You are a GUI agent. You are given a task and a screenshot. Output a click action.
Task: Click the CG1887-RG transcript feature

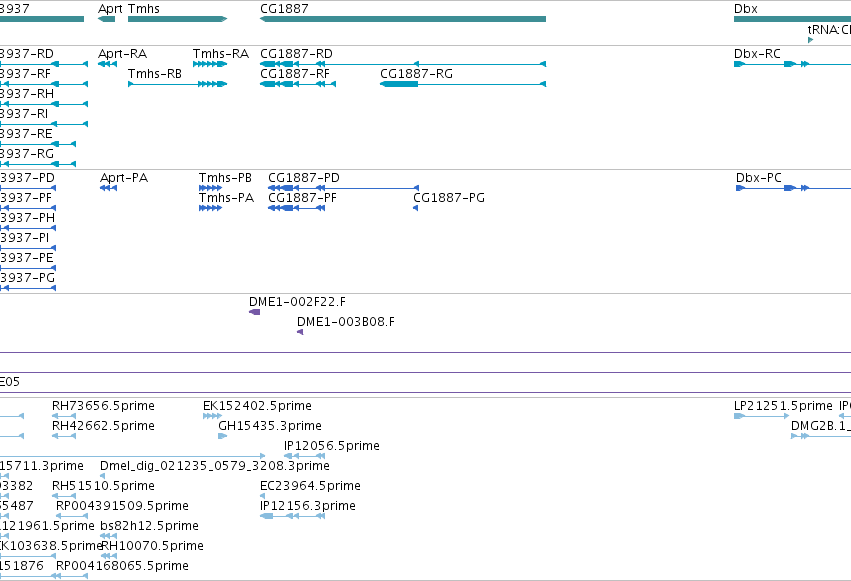(463, 84)
